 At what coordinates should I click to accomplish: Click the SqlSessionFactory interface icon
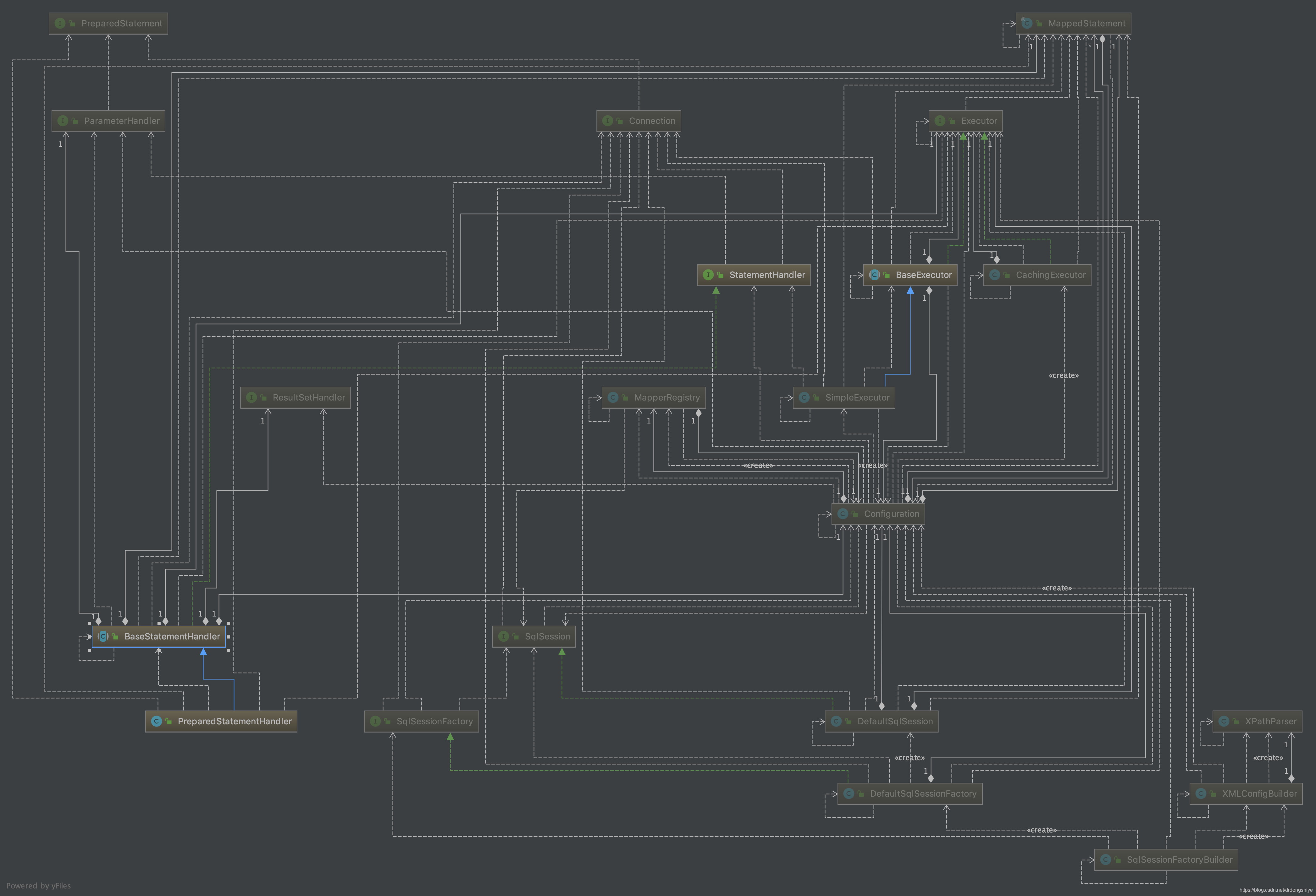[x=375, y=721]
